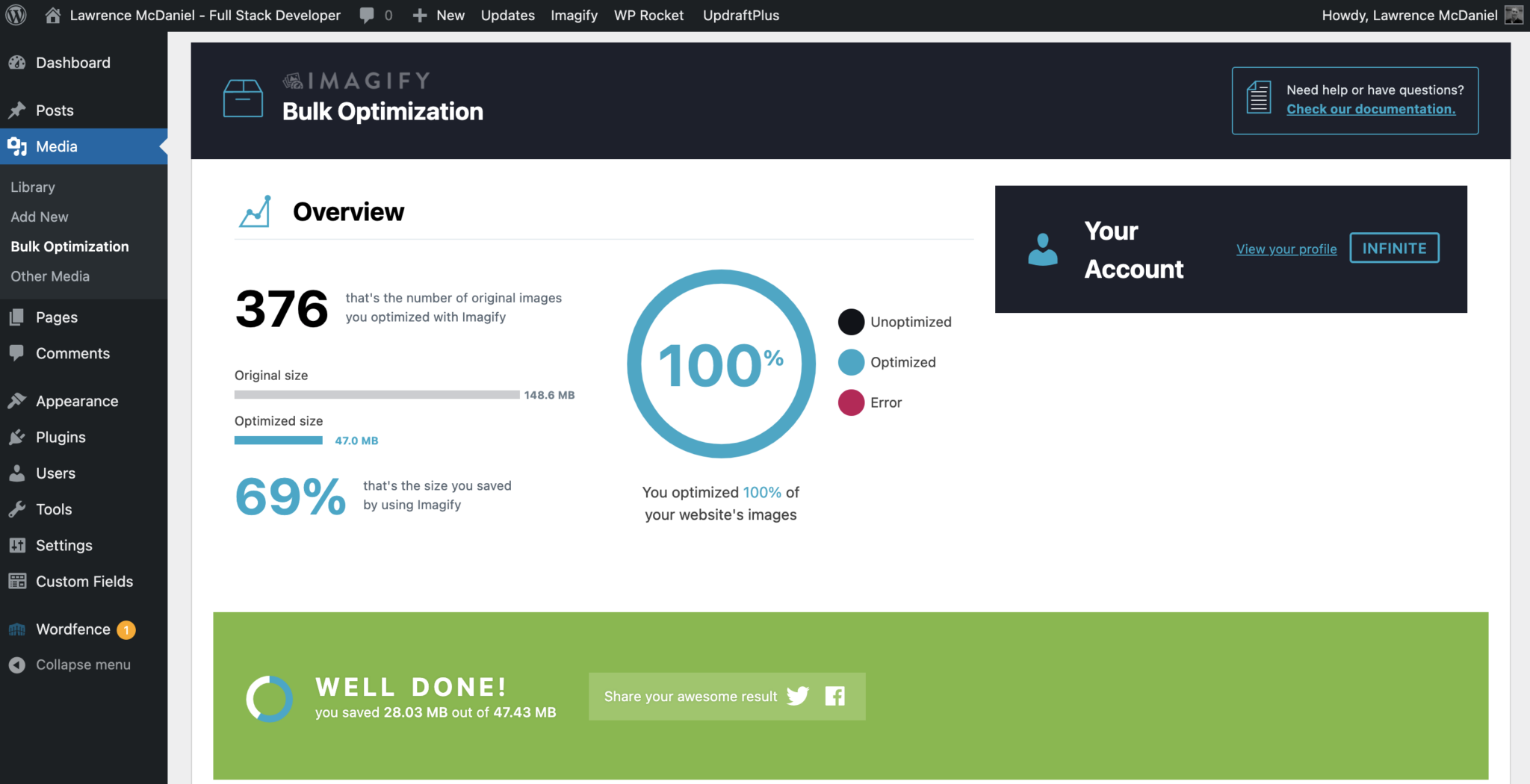The width and height of the screenshot is (1530, 784).
Task: Open the WP Rocket menu
Action: coord(648,15)
